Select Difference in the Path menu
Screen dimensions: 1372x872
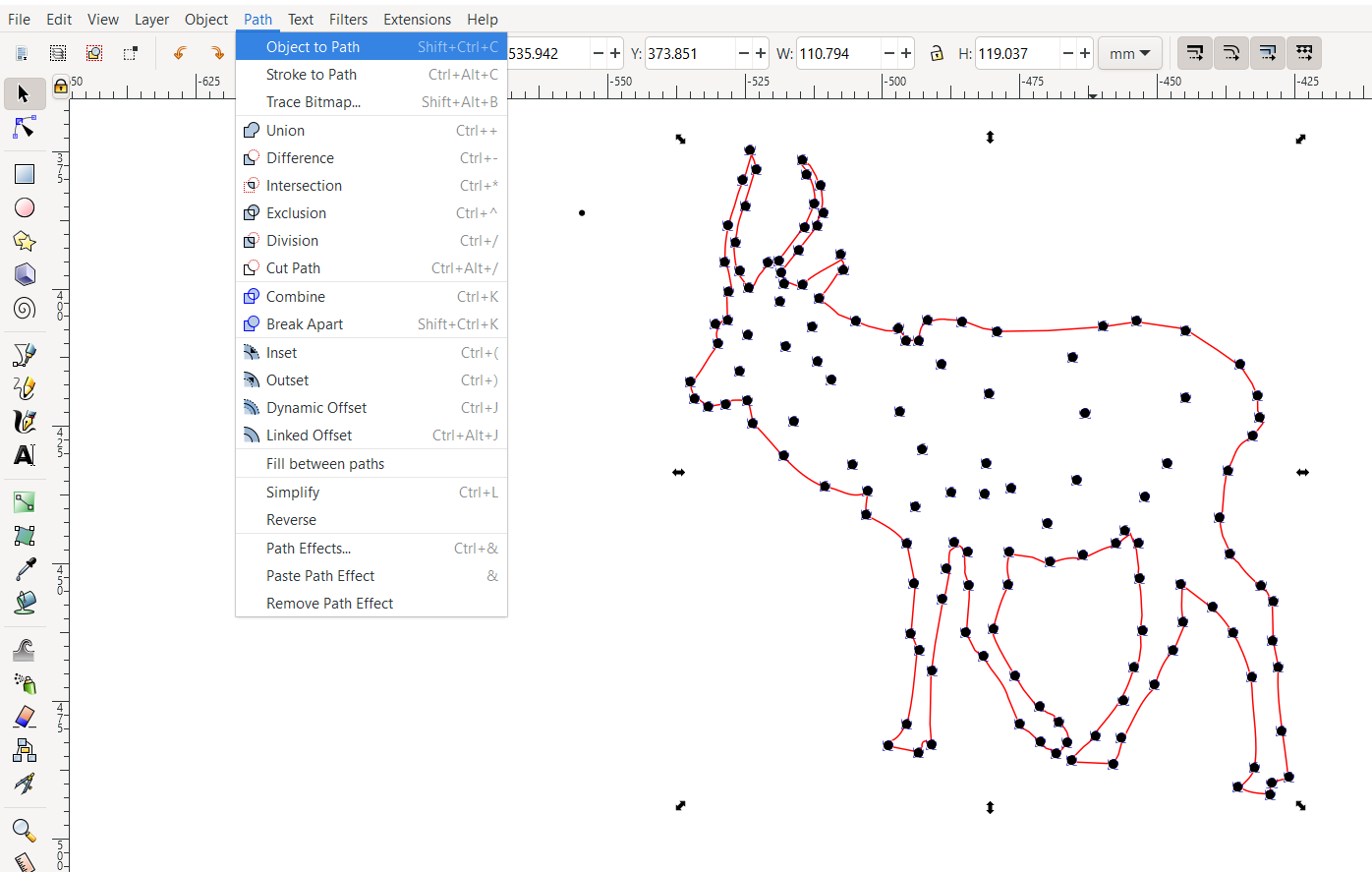[x=372, y=157]
